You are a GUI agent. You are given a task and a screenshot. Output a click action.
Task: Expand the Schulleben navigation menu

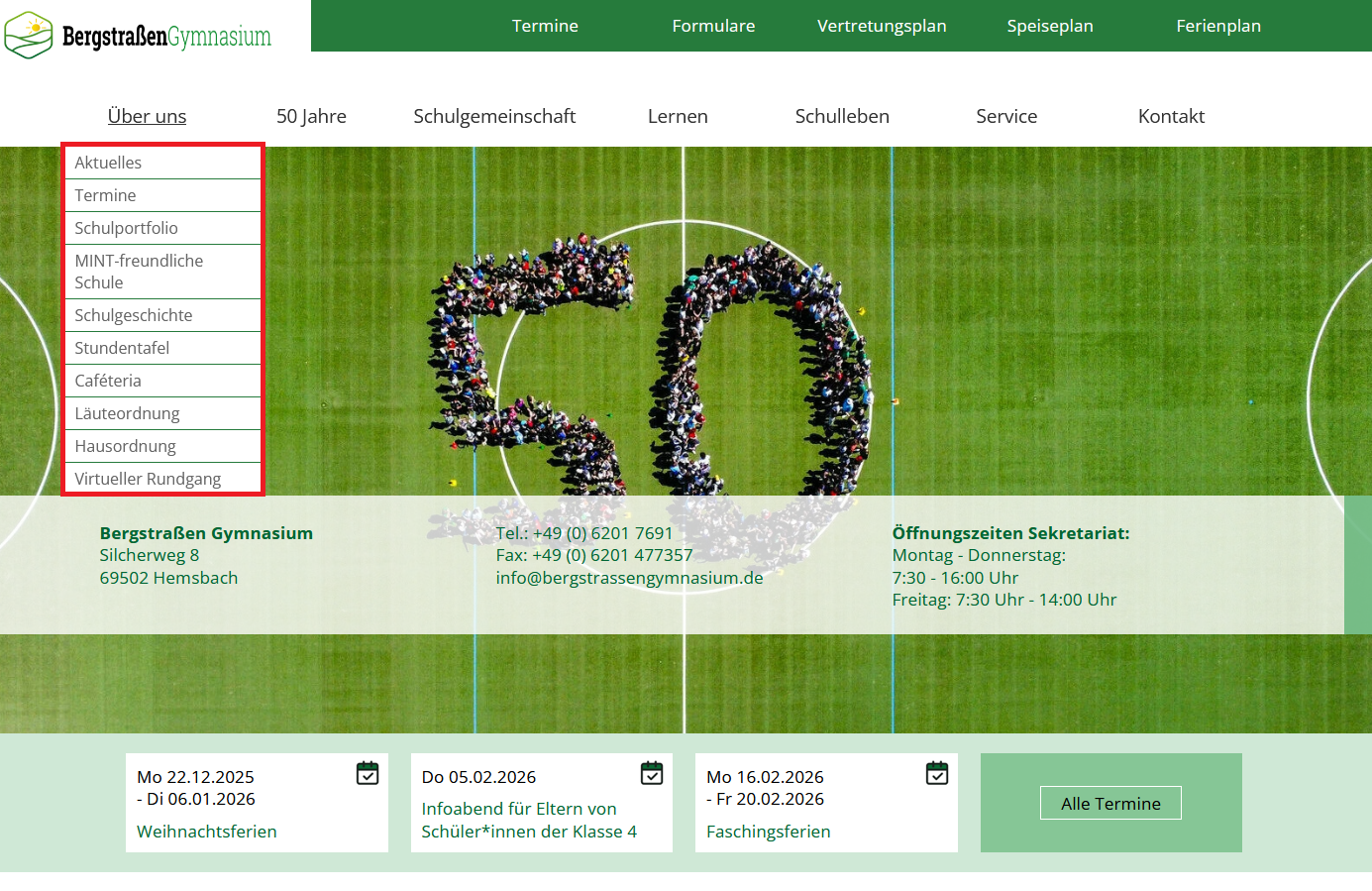pos(841,116)
